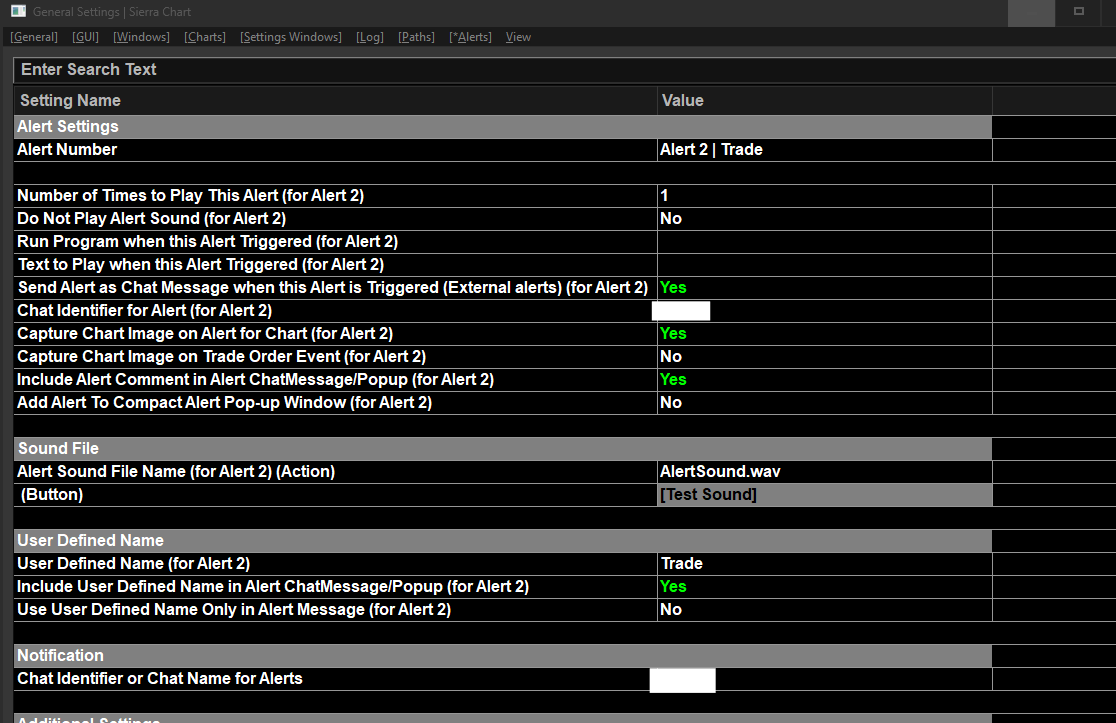Click the Sierra Chart app icon in title bar

coord(18,11)
